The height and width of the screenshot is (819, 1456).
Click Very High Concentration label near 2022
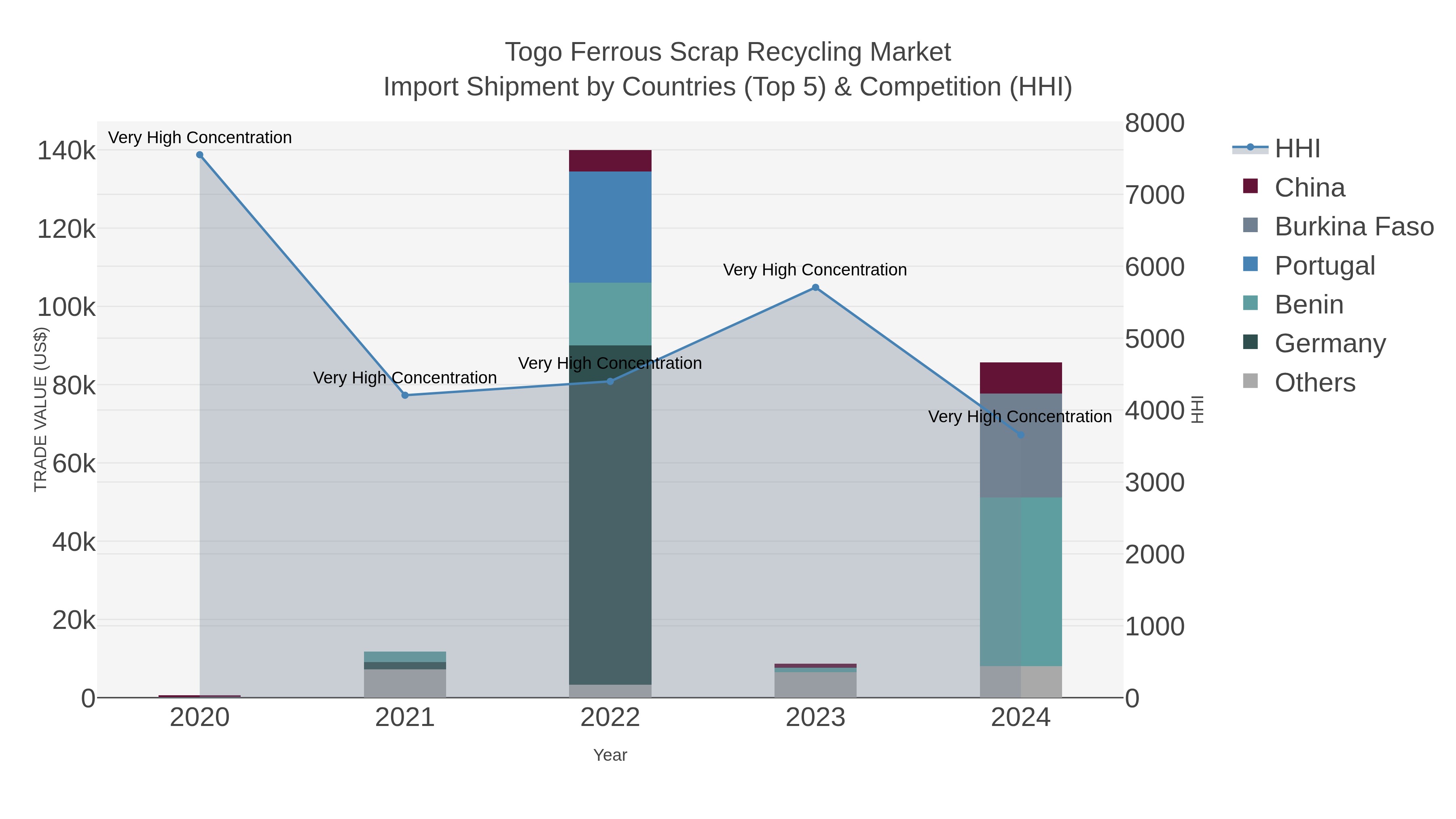pos(610,364)
